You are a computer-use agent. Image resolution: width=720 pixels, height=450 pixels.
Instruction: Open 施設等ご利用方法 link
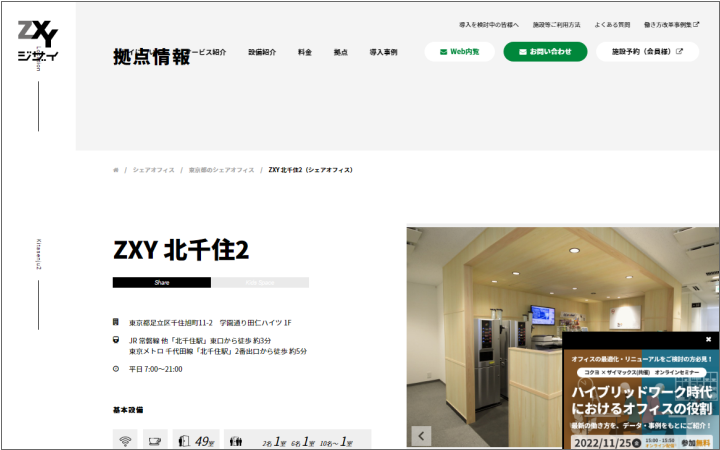(557, 25)
